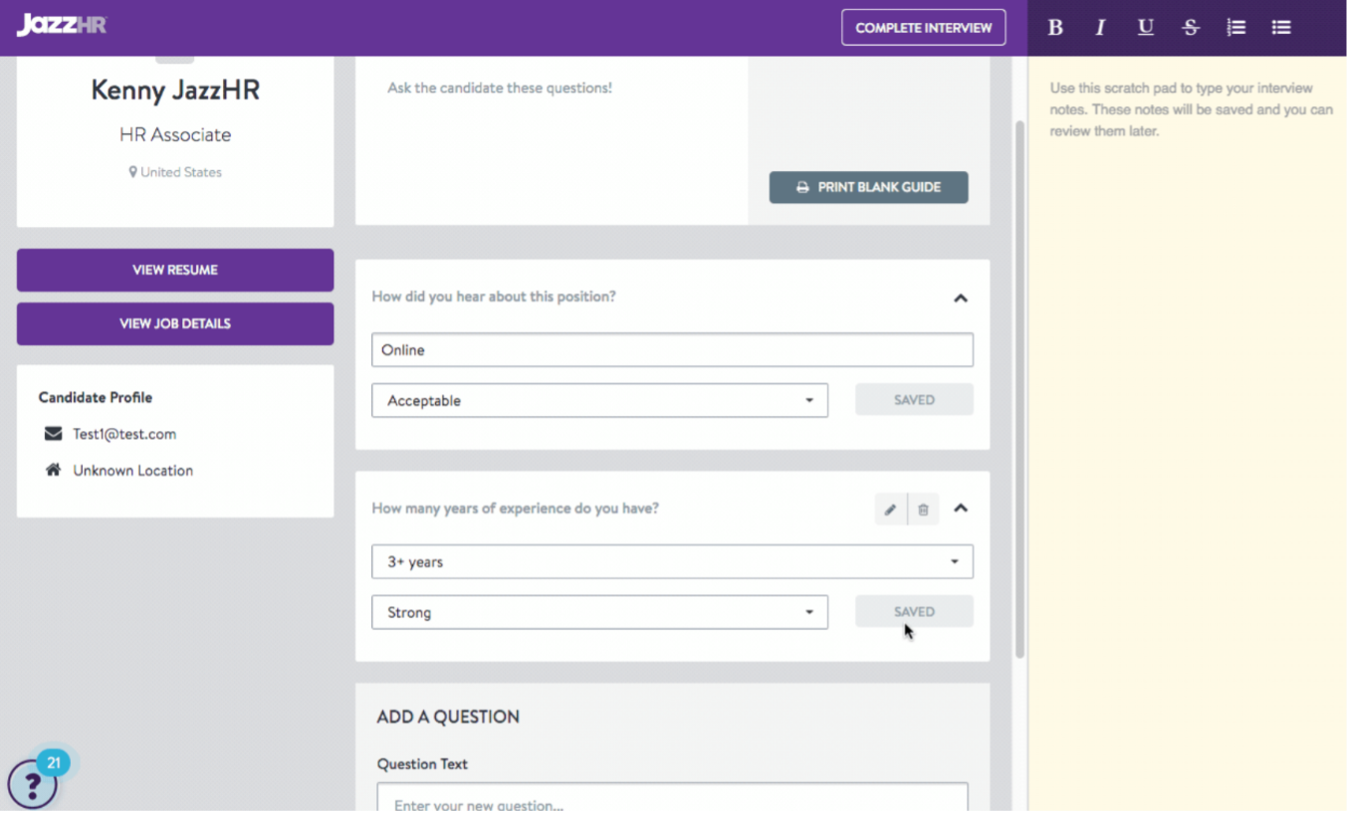Screen dimensions: 1350x815
Task: Insert bulleted list in scratch pad
Action: [x=1281, y=28]
